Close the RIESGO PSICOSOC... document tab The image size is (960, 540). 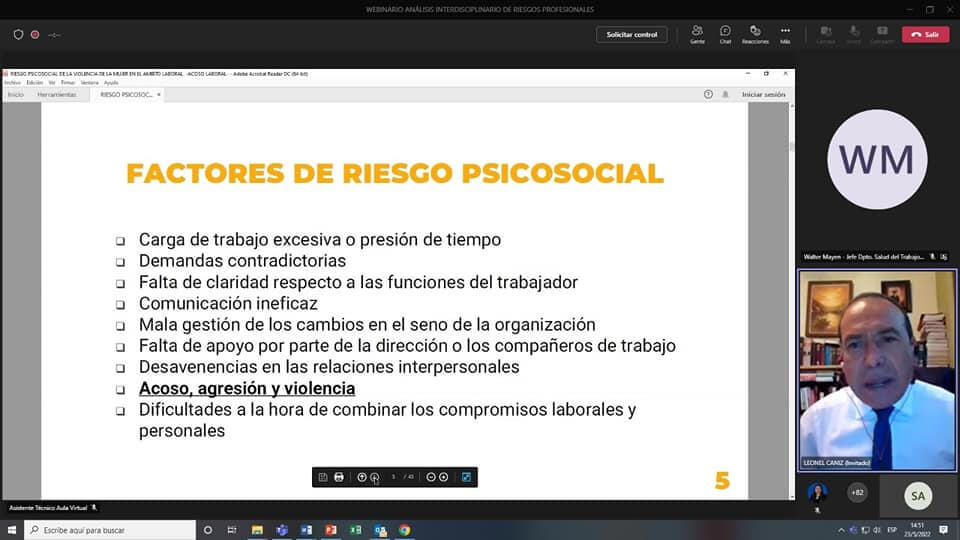(x=159, y=95)
